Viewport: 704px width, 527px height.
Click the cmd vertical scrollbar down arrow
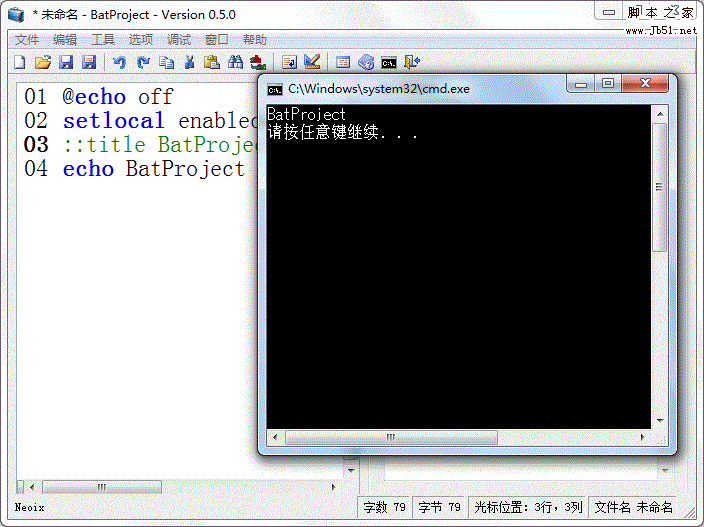pyautogui.click(x=660, y=421)
